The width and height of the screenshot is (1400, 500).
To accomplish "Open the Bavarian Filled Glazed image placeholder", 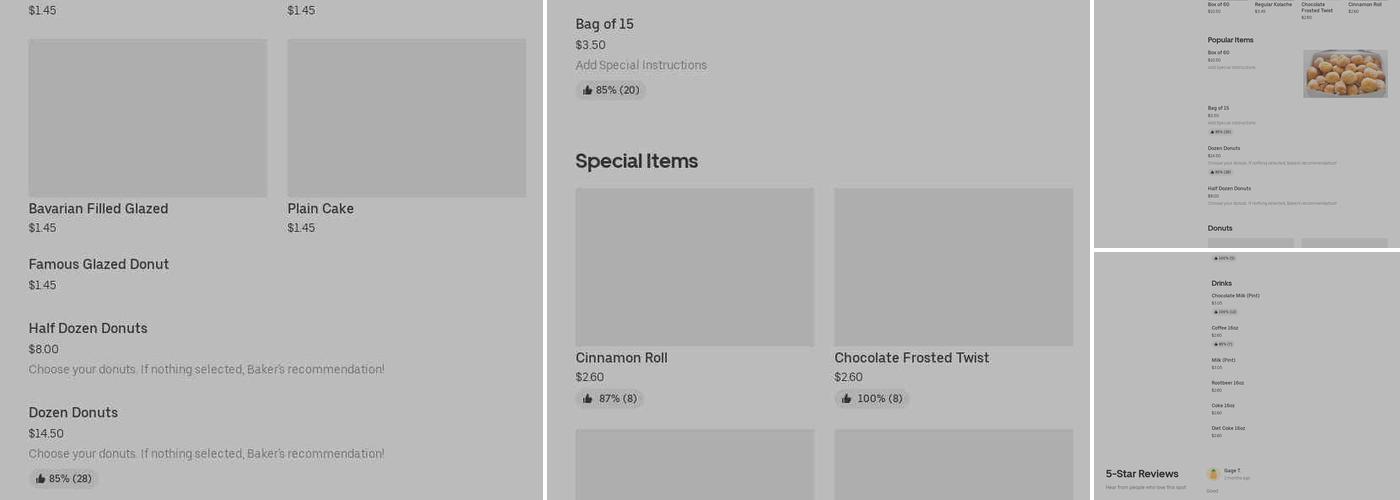I will [148, 118].
